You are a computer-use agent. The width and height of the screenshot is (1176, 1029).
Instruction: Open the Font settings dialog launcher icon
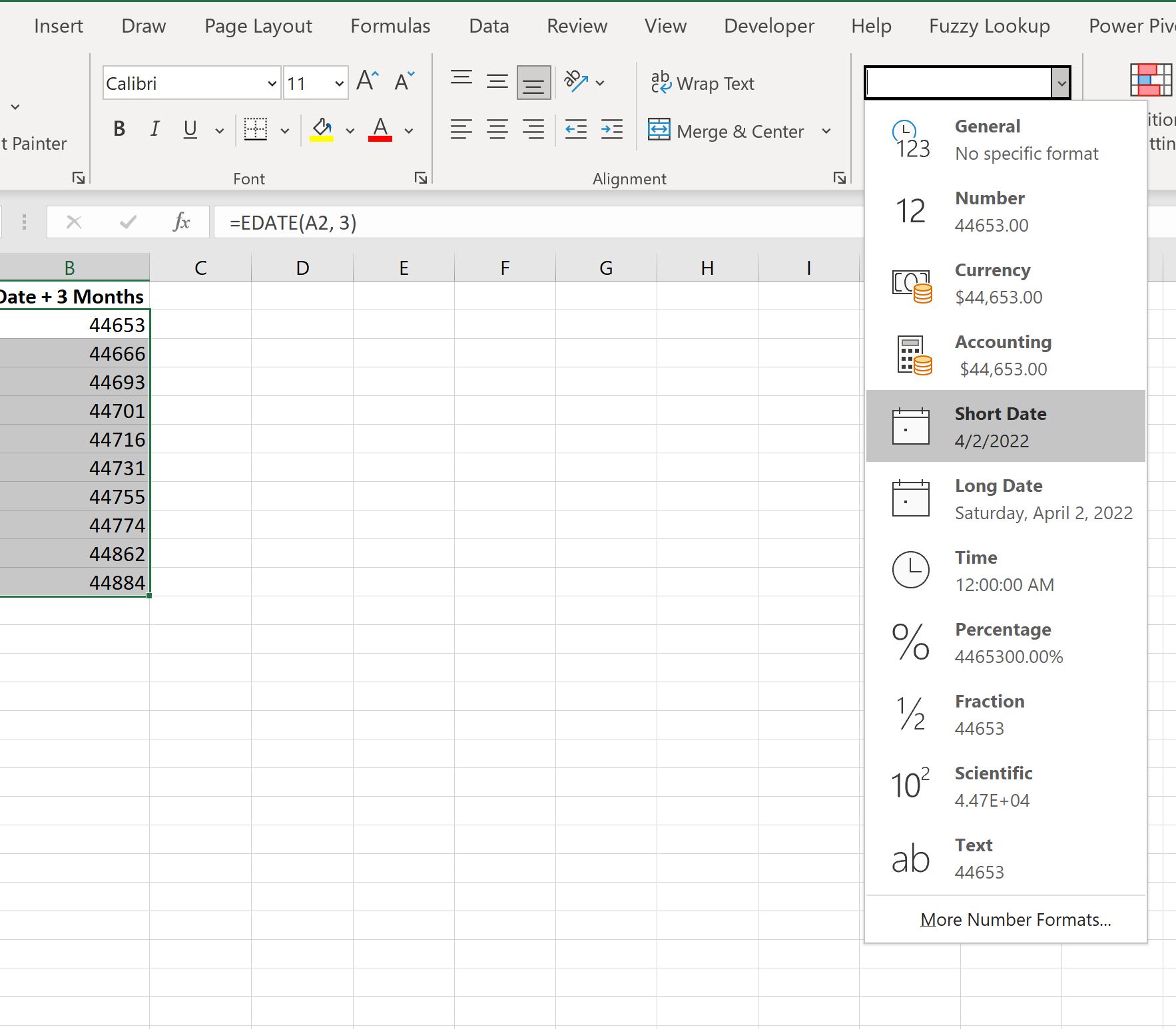coord(421,178)
